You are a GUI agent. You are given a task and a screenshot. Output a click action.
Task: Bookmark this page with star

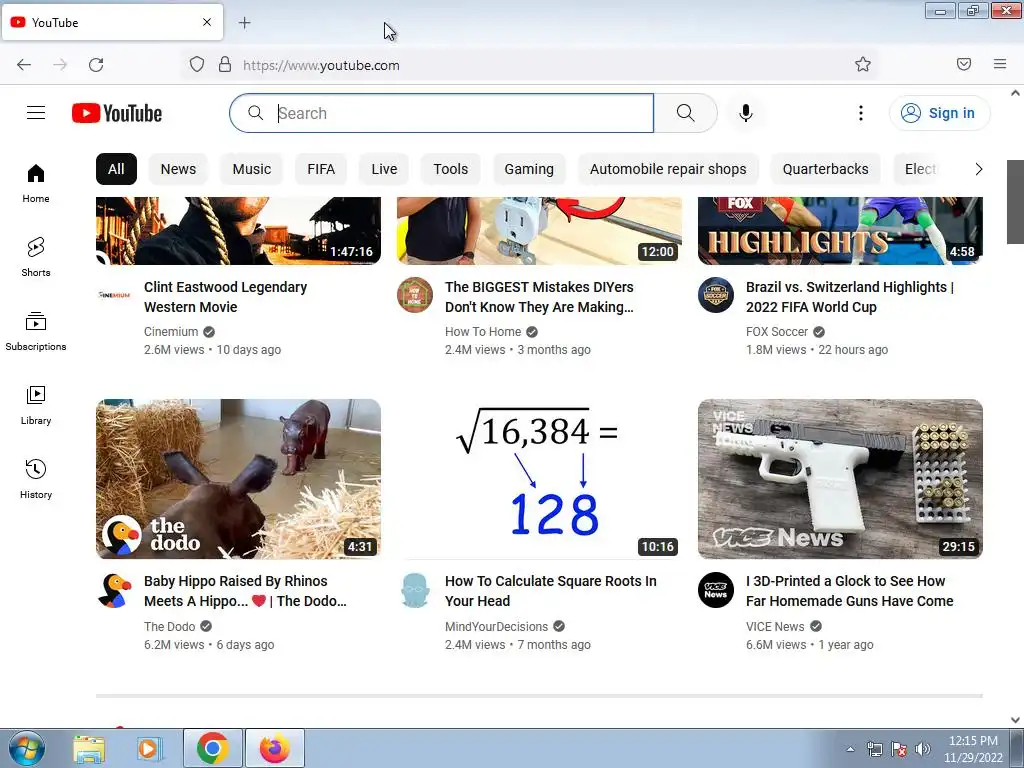pyautogui.click(x=863, y=64)
